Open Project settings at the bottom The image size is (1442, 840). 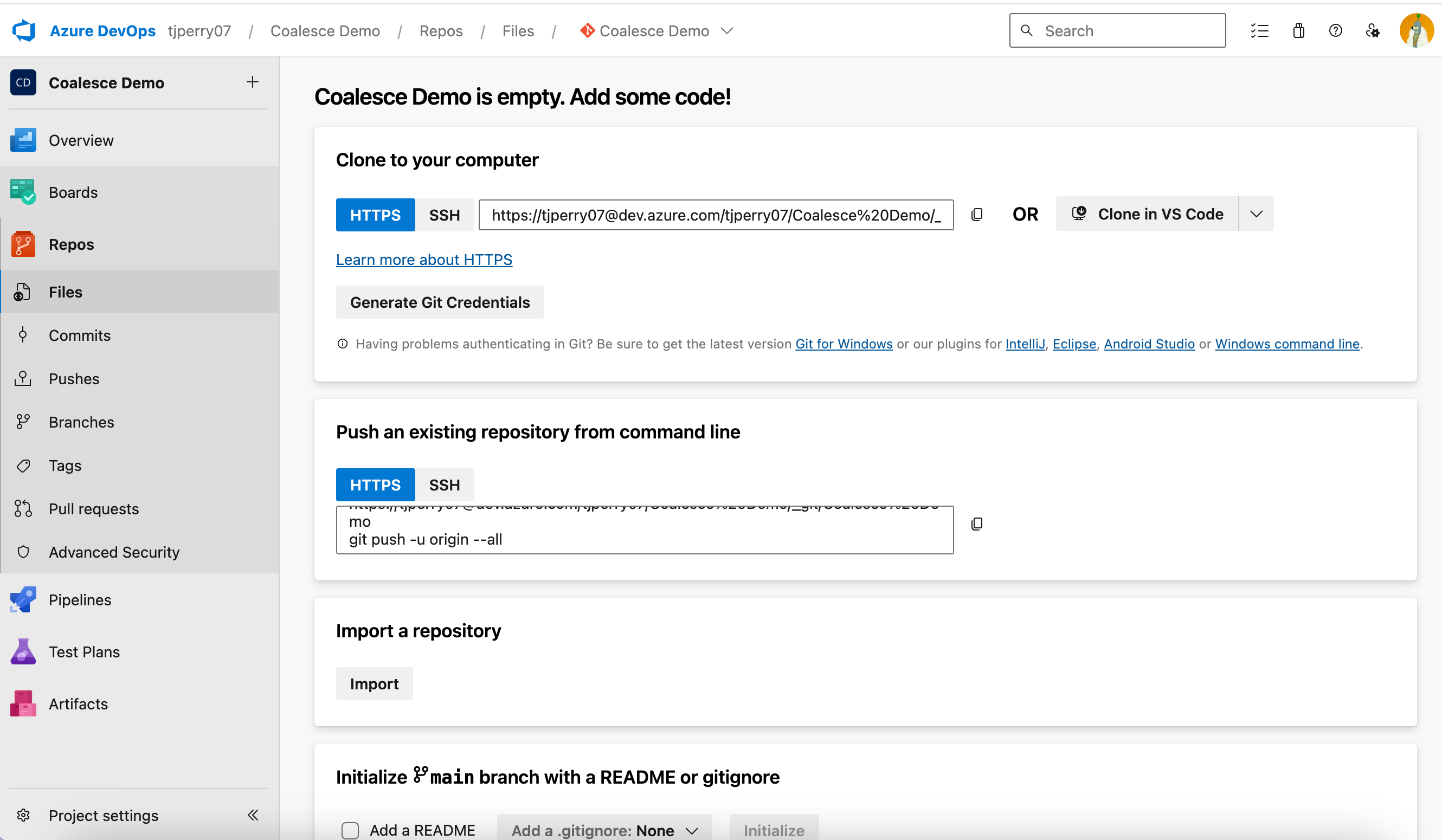point(103,816)
